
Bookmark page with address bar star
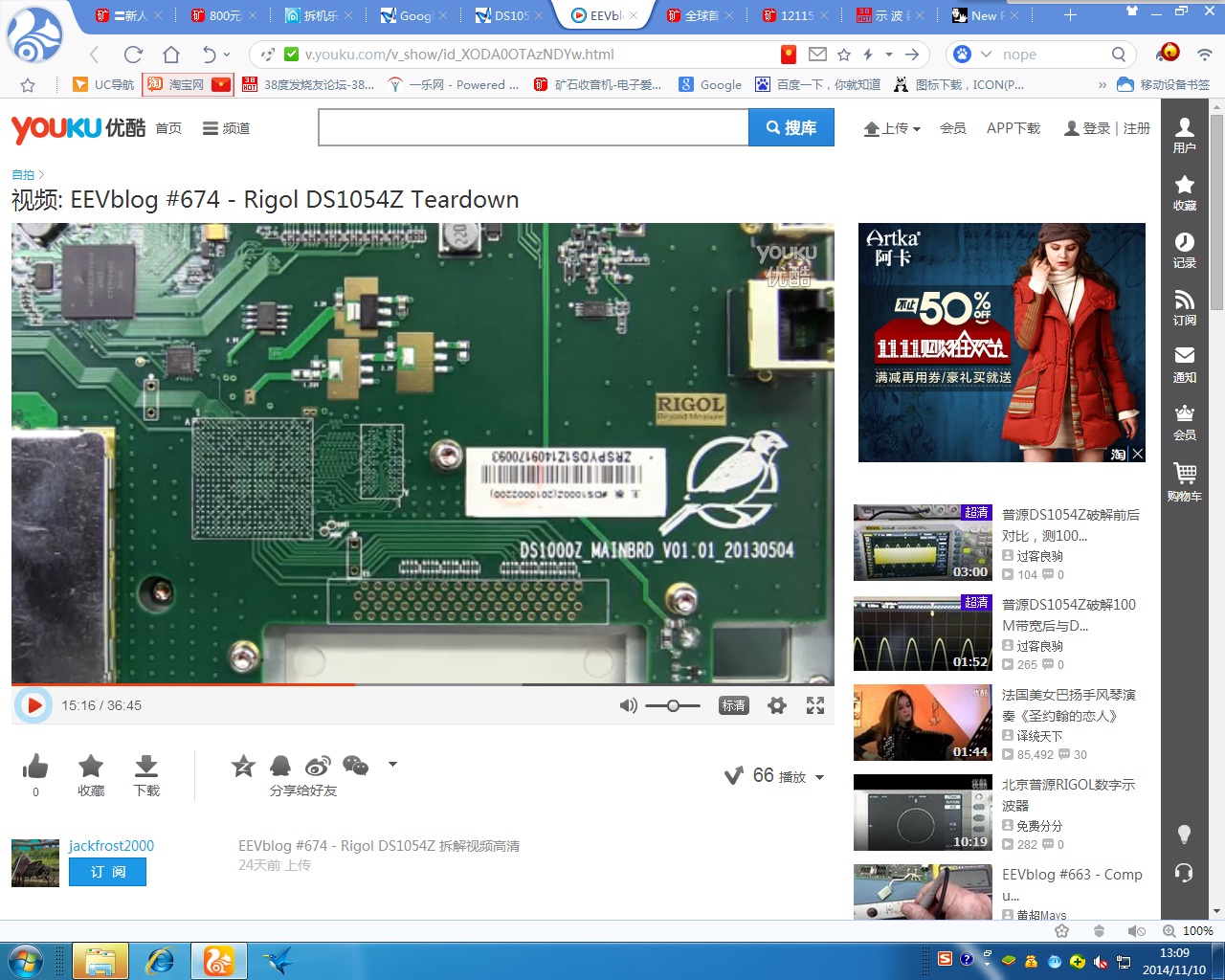click(843, 55)
